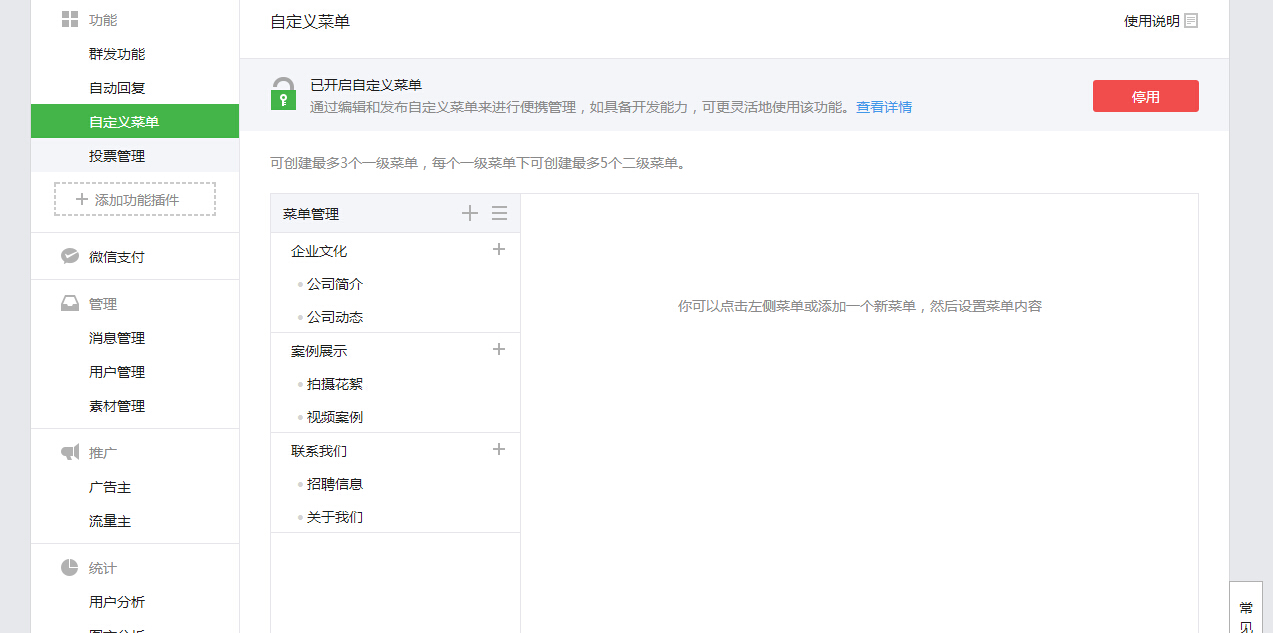
Task: Open the 统计 pie chart icon
Action: 69,567
